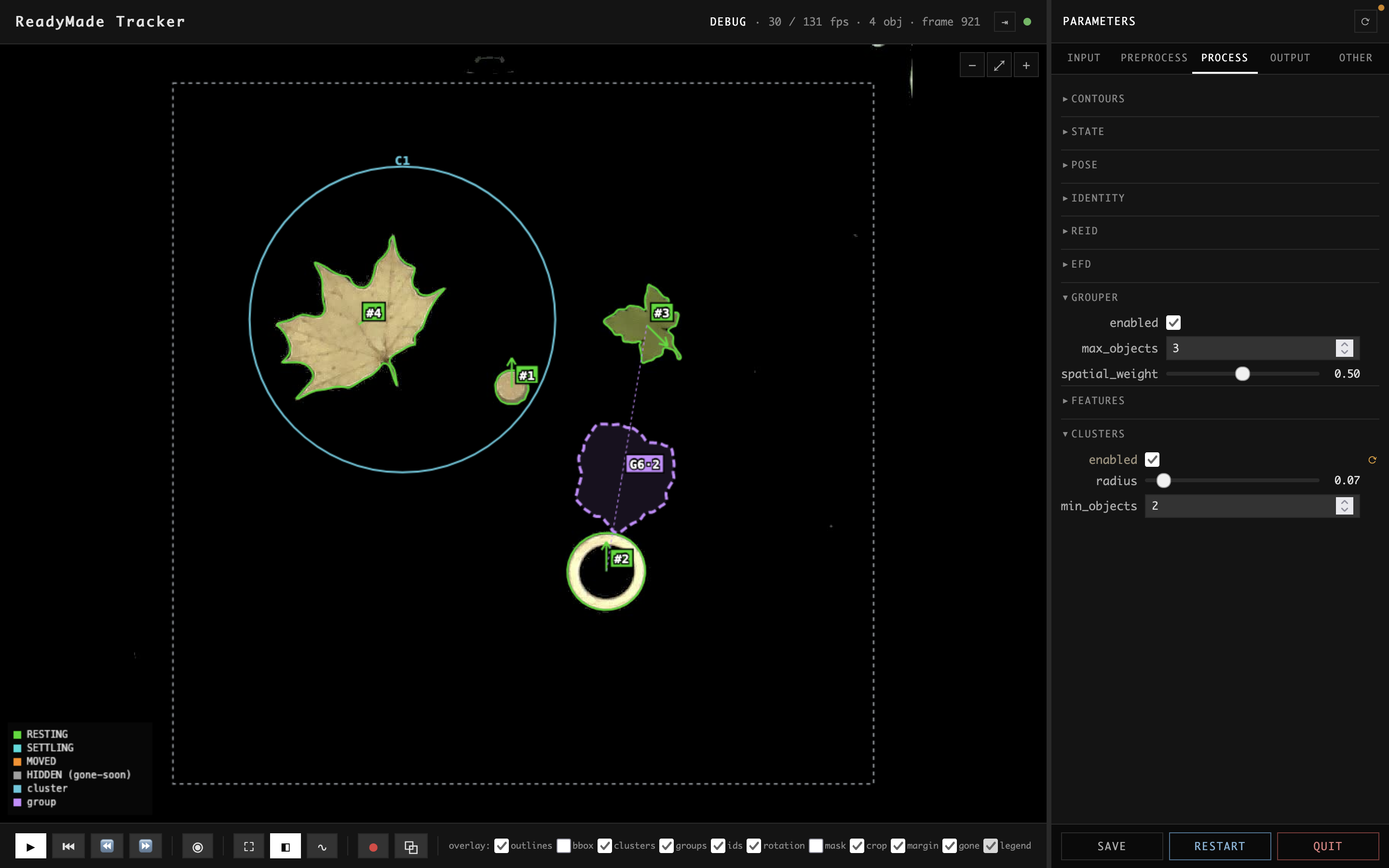Screen dimensions: 1389x868
Task: Enable the mask overlay checkbox
Action: [x=816, y=846]
